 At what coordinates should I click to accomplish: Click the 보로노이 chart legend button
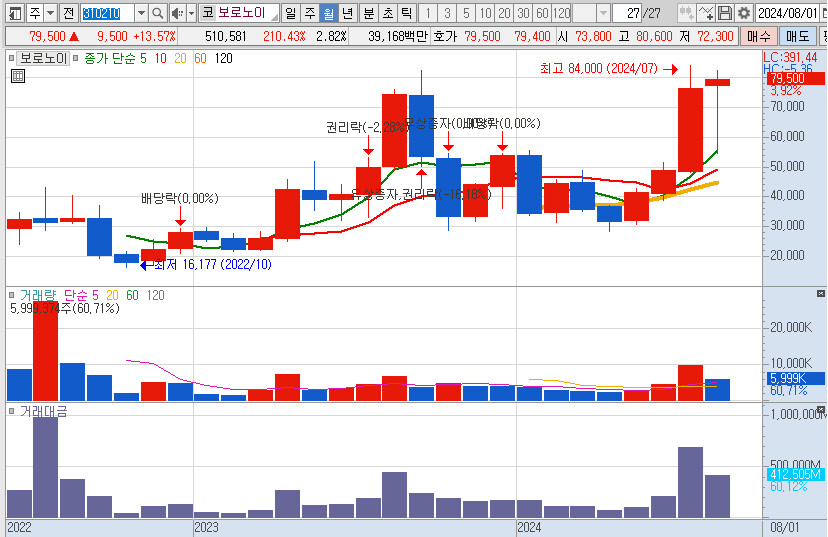coord(43,58)
